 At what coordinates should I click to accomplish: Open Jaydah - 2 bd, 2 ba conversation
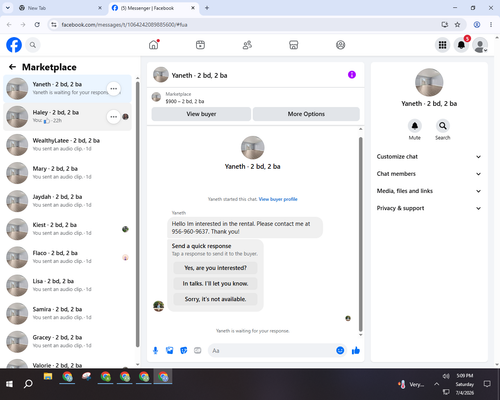[67, 201]
